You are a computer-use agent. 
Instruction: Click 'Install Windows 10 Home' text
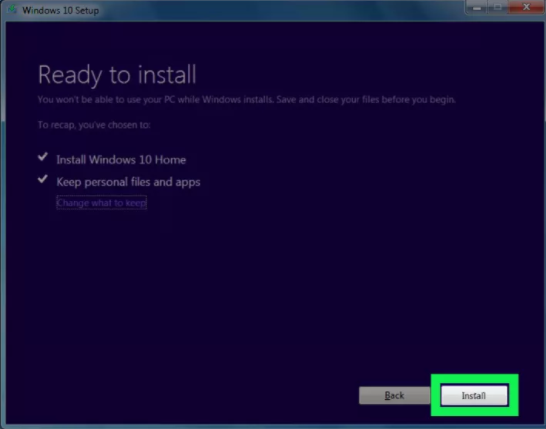click(x=121, y=160)
